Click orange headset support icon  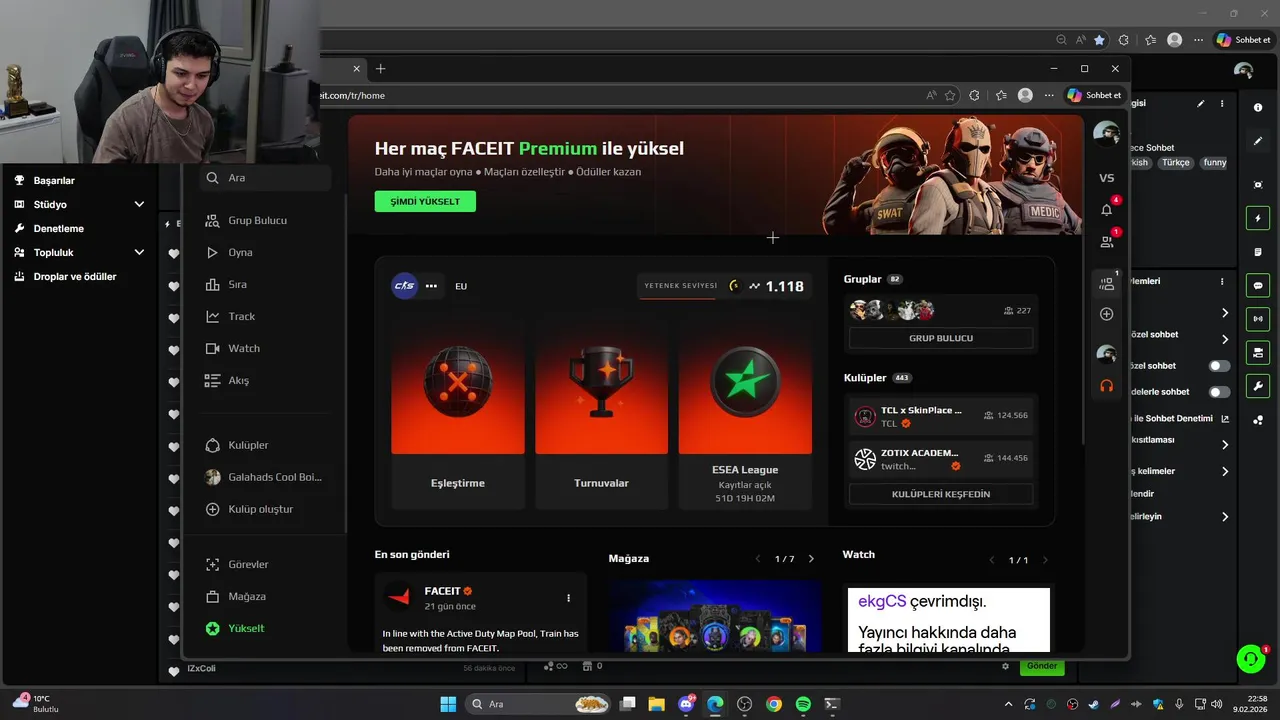point(1107,385)
